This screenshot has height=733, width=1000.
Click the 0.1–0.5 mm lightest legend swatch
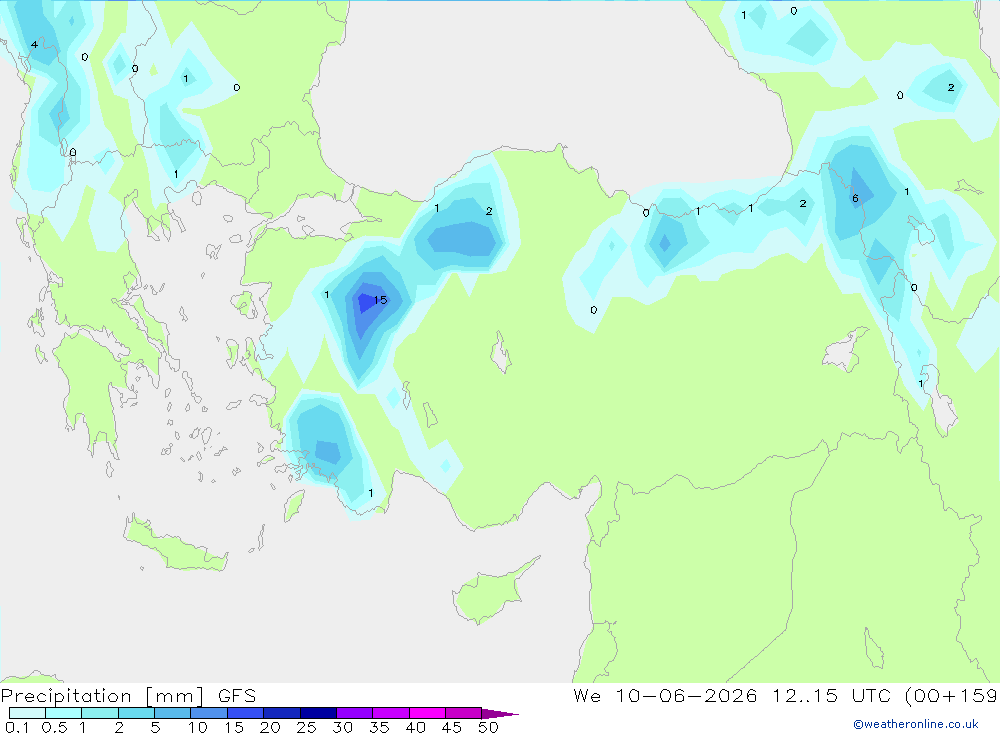(x=27, y=713)
